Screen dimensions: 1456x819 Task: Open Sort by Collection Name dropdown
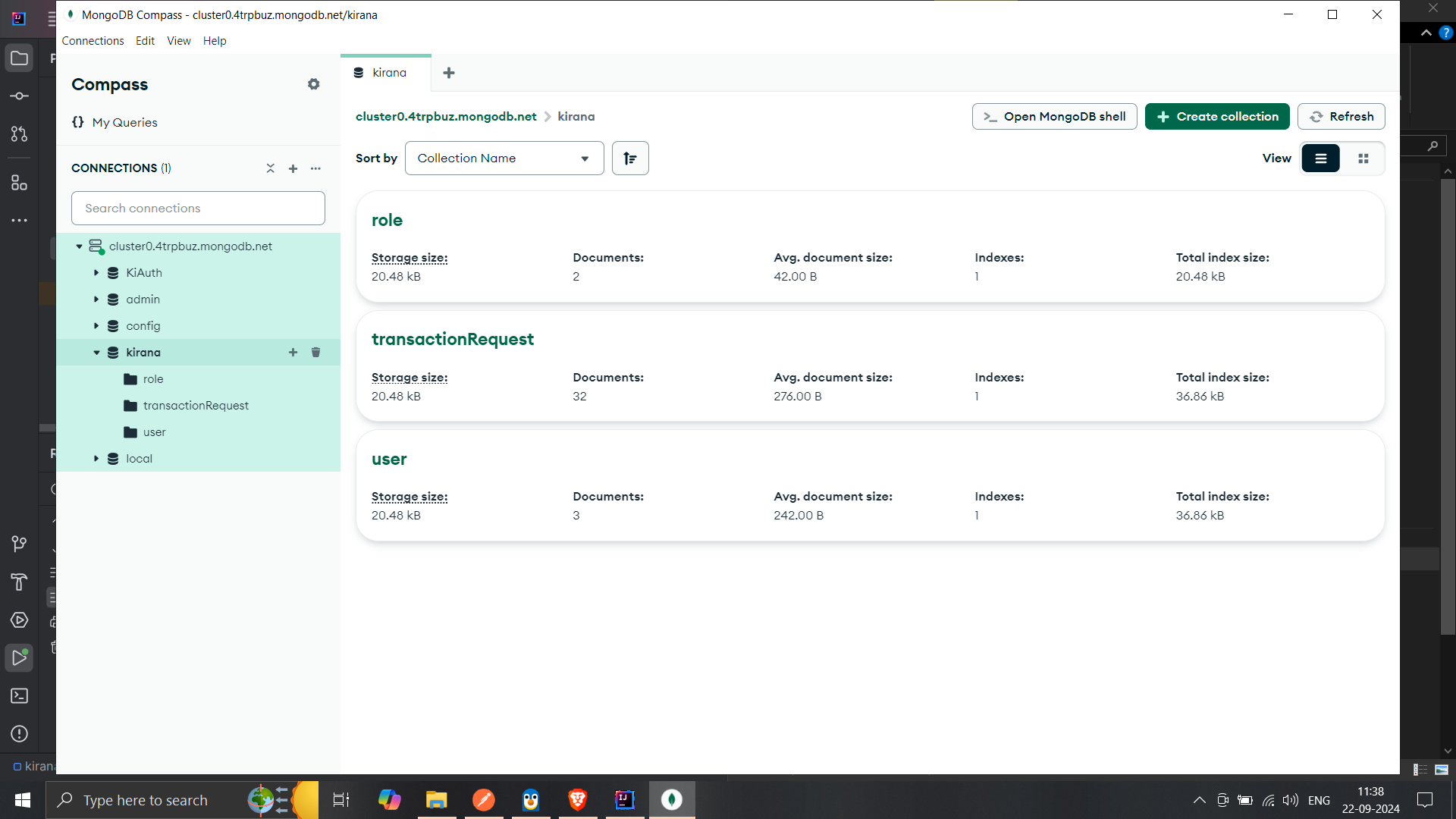pyautogui.click(x=504, y=158)
